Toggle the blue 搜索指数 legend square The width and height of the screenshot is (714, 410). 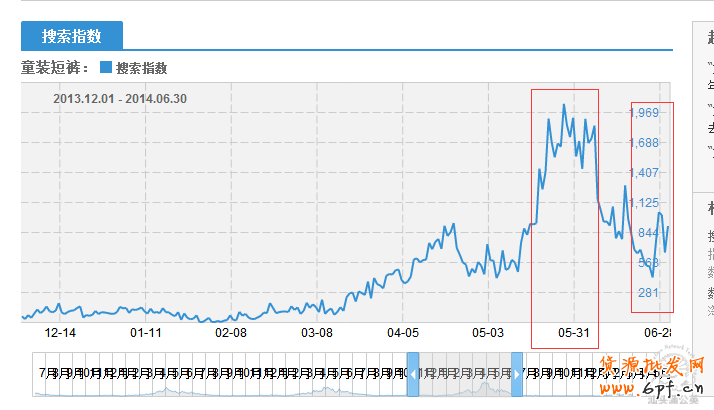pos(105,68)
